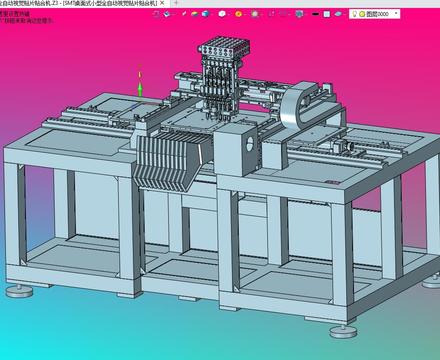440x360 pixels.
Task: Select the green axis arrow on triad
Action: [x=140, y=89]
